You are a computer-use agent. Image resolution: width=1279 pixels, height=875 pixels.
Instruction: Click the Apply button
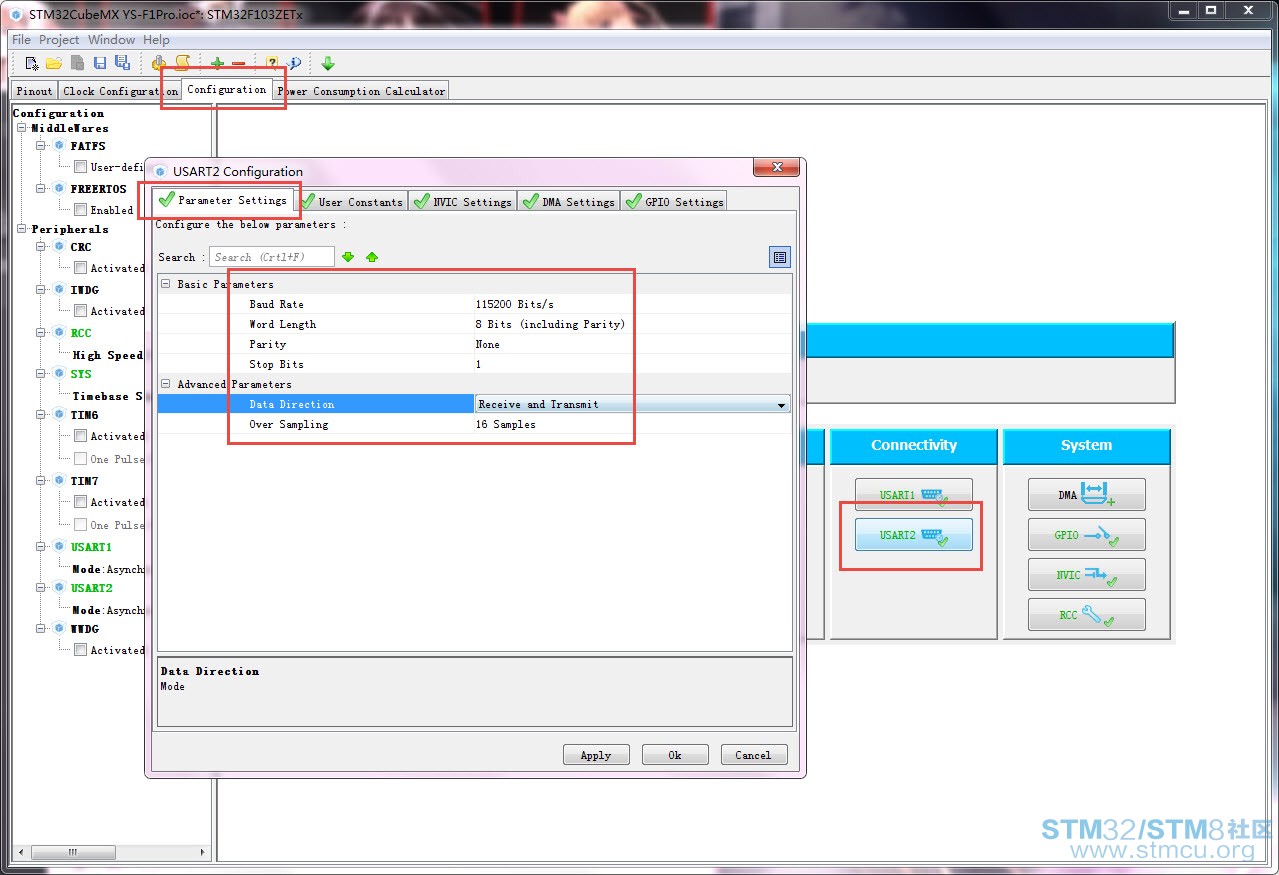click(x=596, y=755)
